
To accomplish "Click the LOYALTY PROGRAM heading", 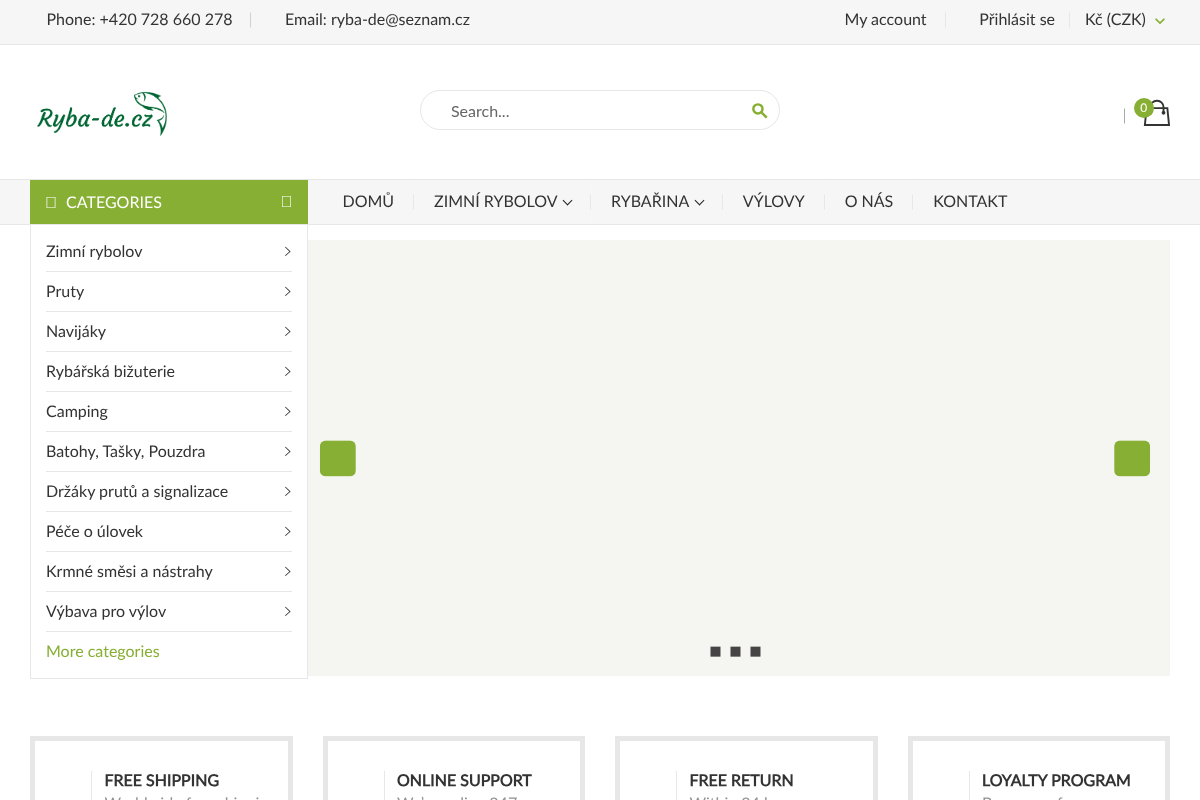I will (1056, 780).
